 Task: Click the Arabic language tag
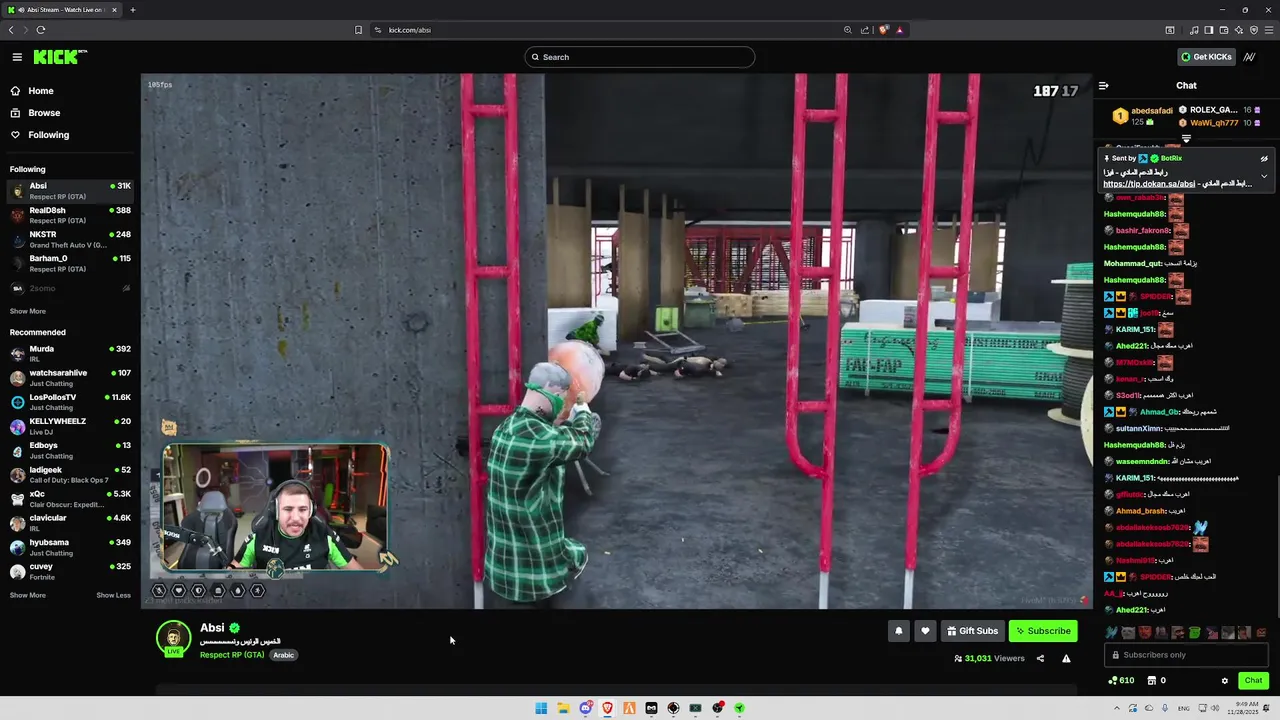[x=284, y=655]
